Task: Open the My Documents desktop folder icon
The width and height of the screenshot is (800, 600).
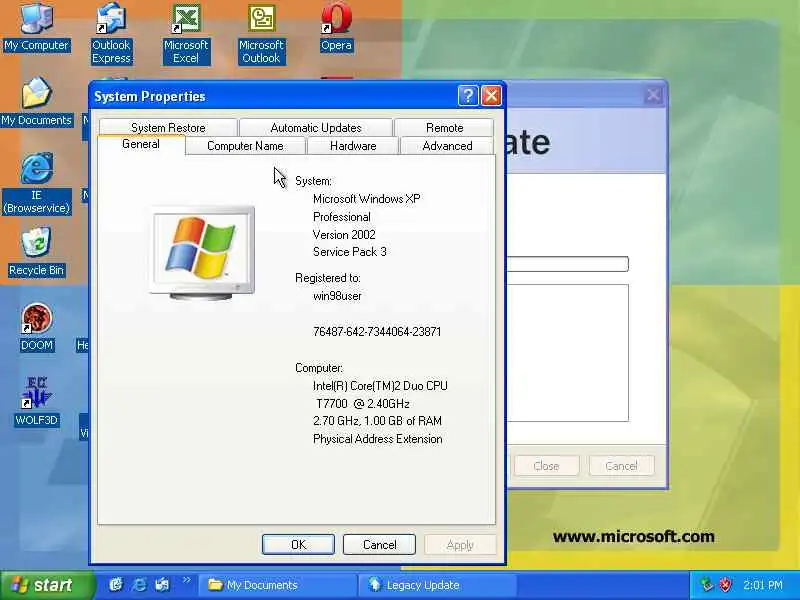Action: click(x=36, y=102)
